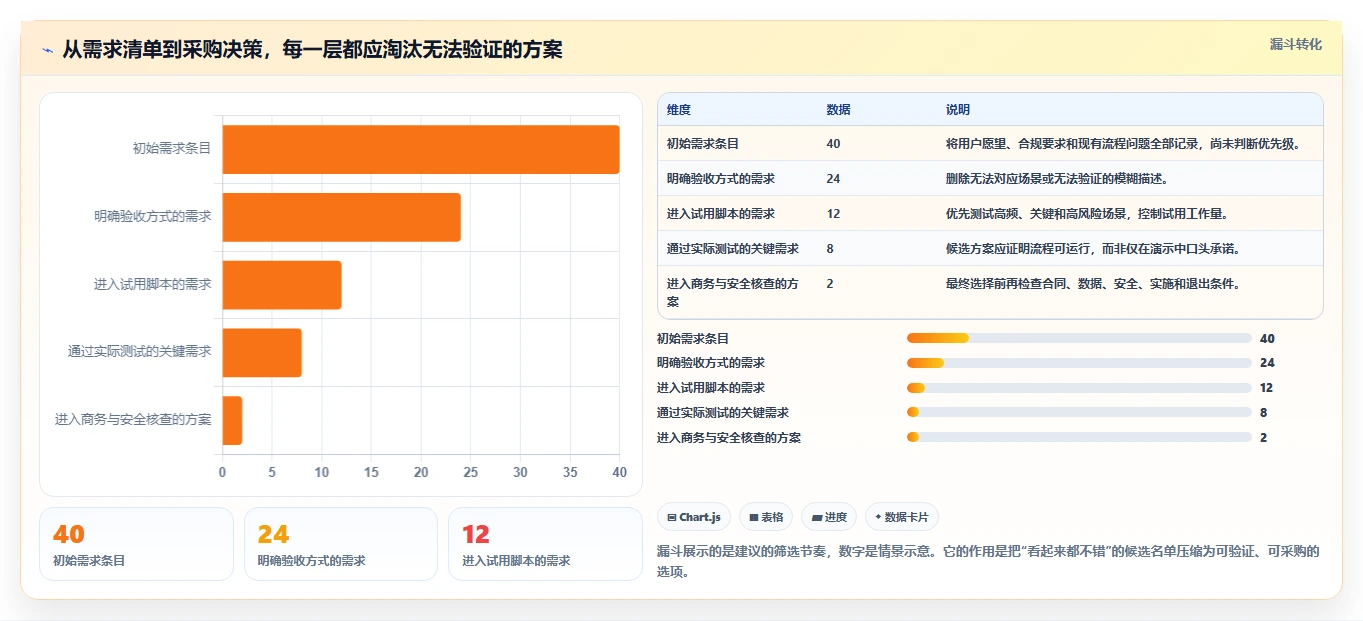Click description starting 将用户愿望、合规要求
Screen dimensions: 1363x621
coord(1124,144)
